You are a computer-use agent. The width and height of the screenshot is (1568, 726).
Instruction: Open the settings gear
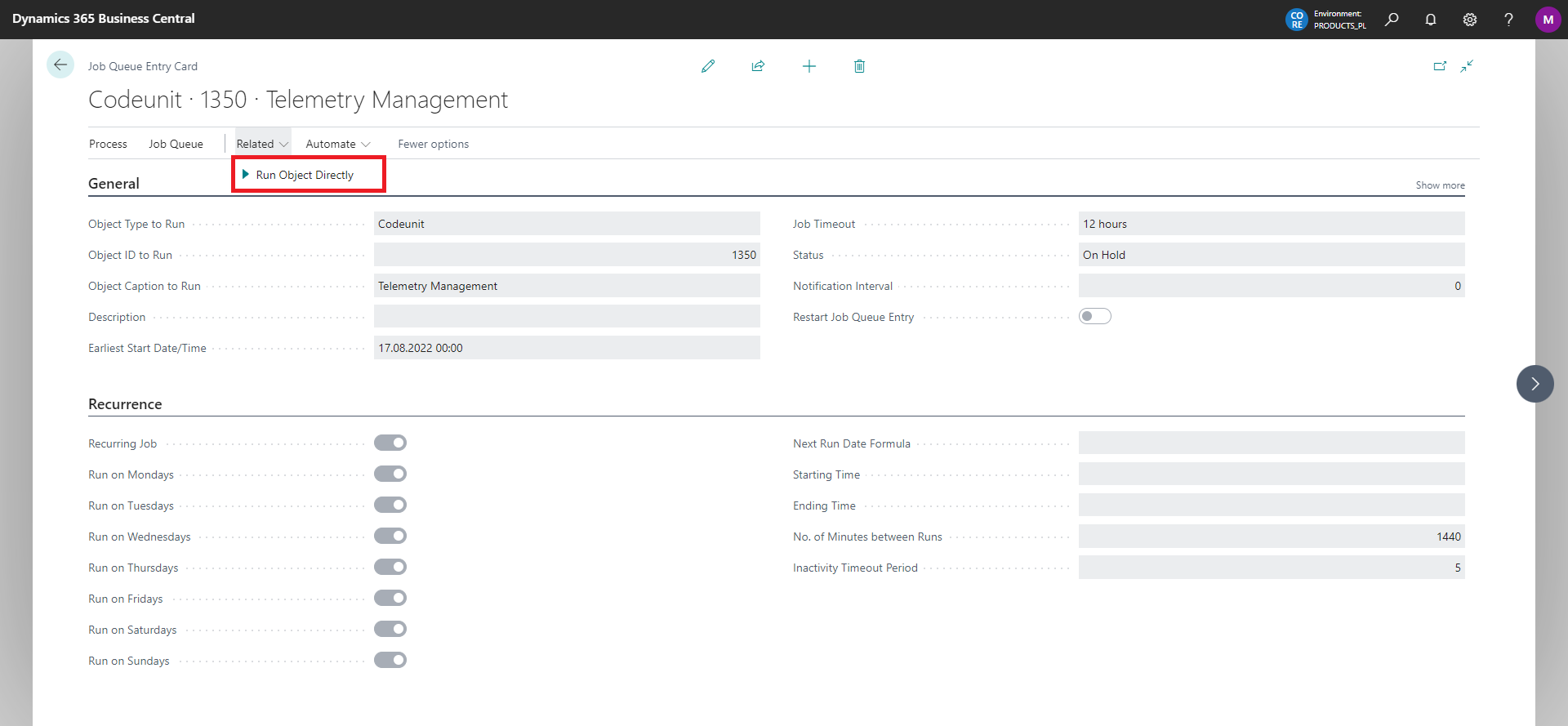tap(1470, 20)
